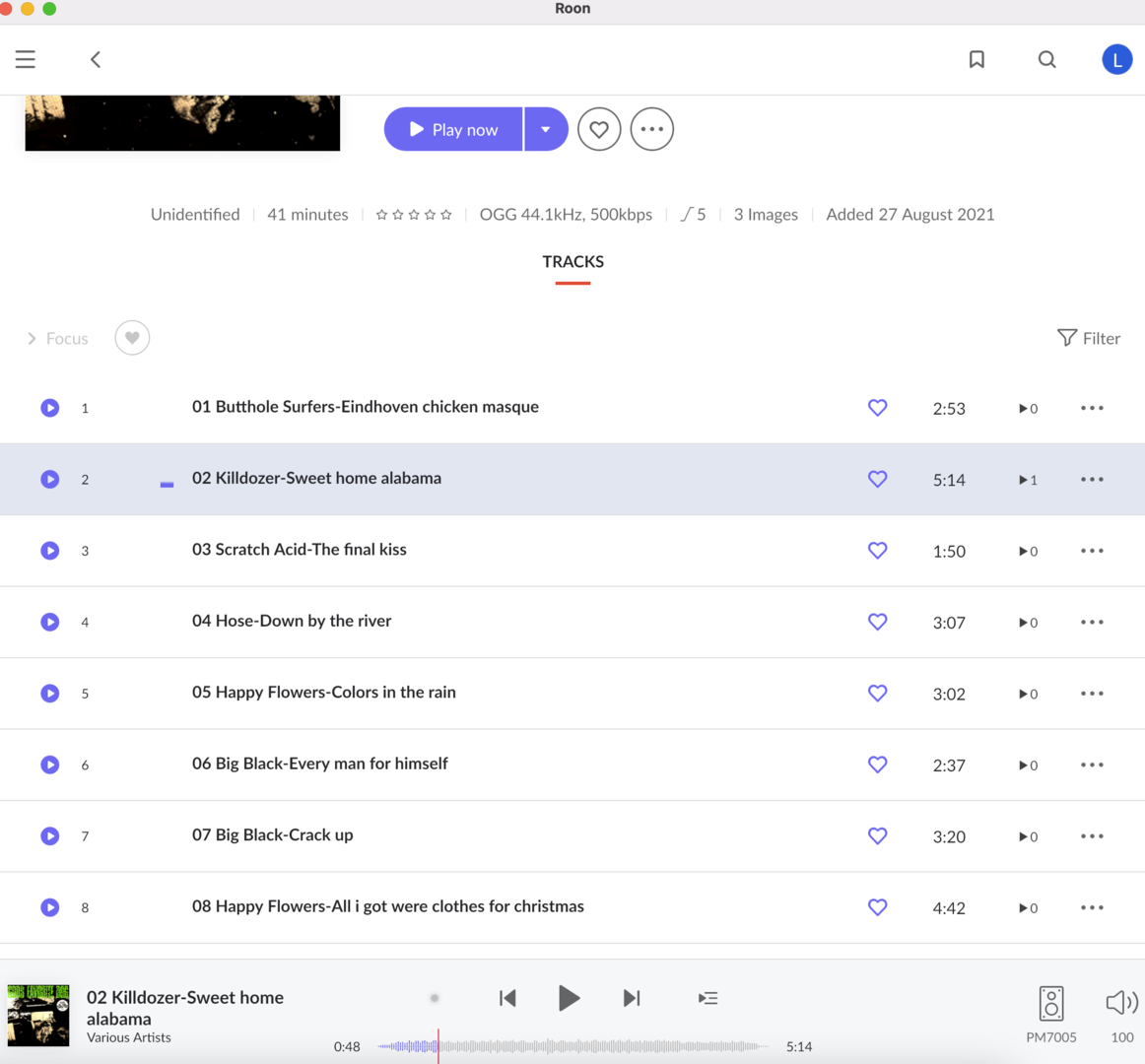Open the hamburger navigation menu

[26, 59]
